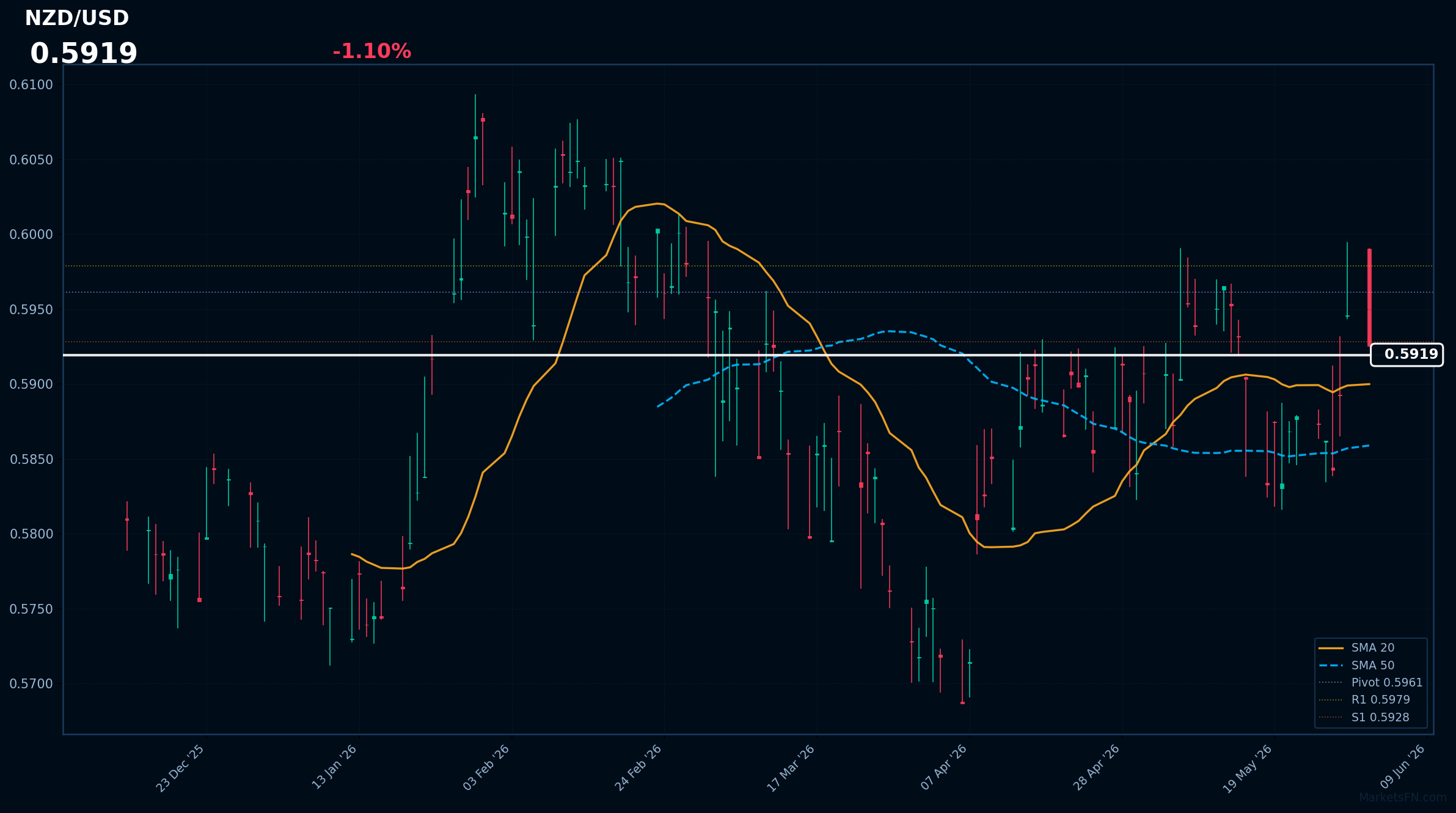Click the blue dashed SMA 50 swatch in legend
The image size is (1456, 813).
click(x=1331, y=666)
